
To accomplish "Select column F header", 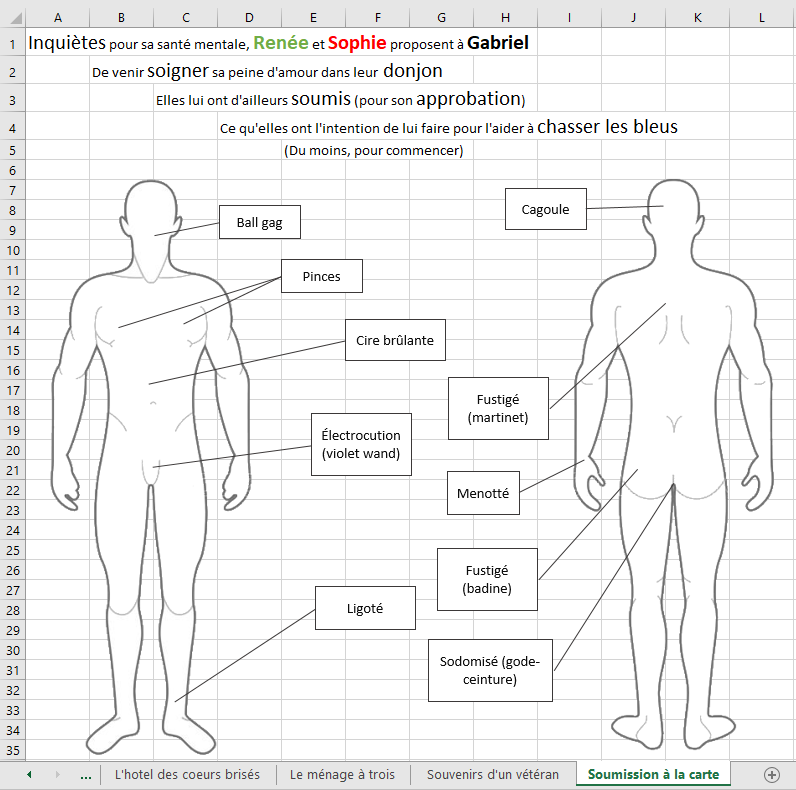I will pos(377,17).
